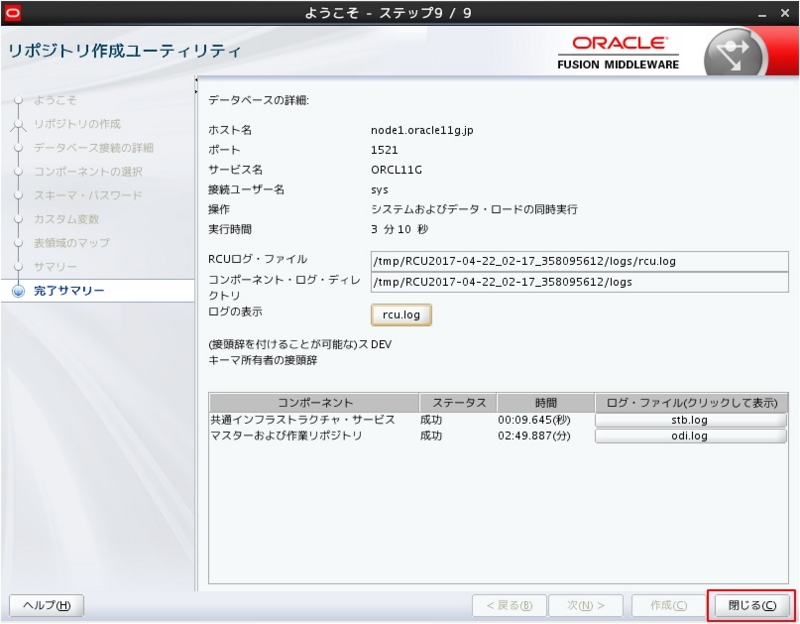The width and height of the screenshot is (800, 624).
Task: Open the odi.log file button
Action: [x=690, y=436]
